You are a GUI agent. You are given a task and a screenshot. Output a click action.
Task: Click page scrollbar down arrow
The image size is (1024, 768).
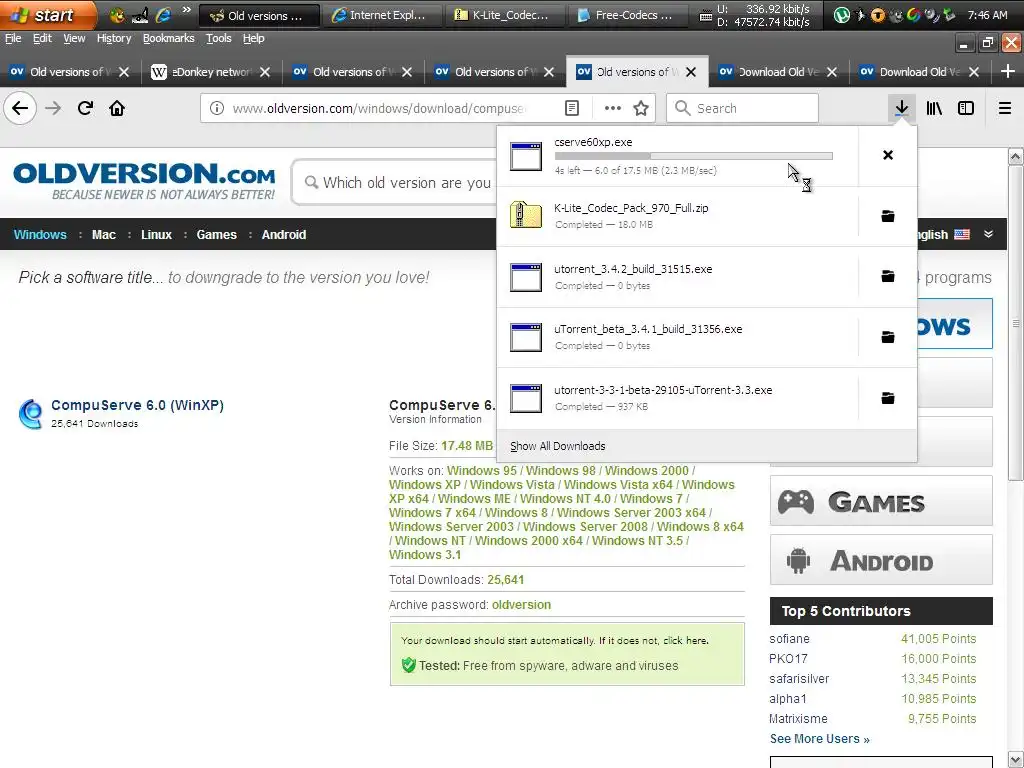tap(1016, 760)
